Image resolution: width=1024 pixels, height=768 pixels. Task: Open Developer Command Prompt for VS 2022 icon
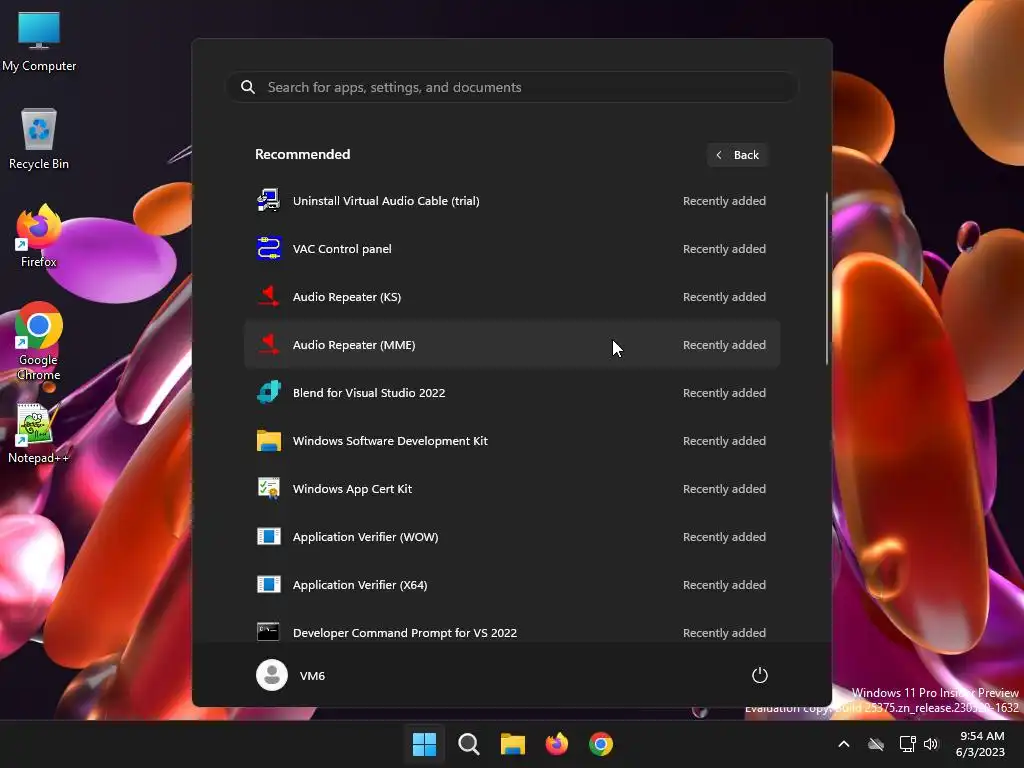(268, 632)
